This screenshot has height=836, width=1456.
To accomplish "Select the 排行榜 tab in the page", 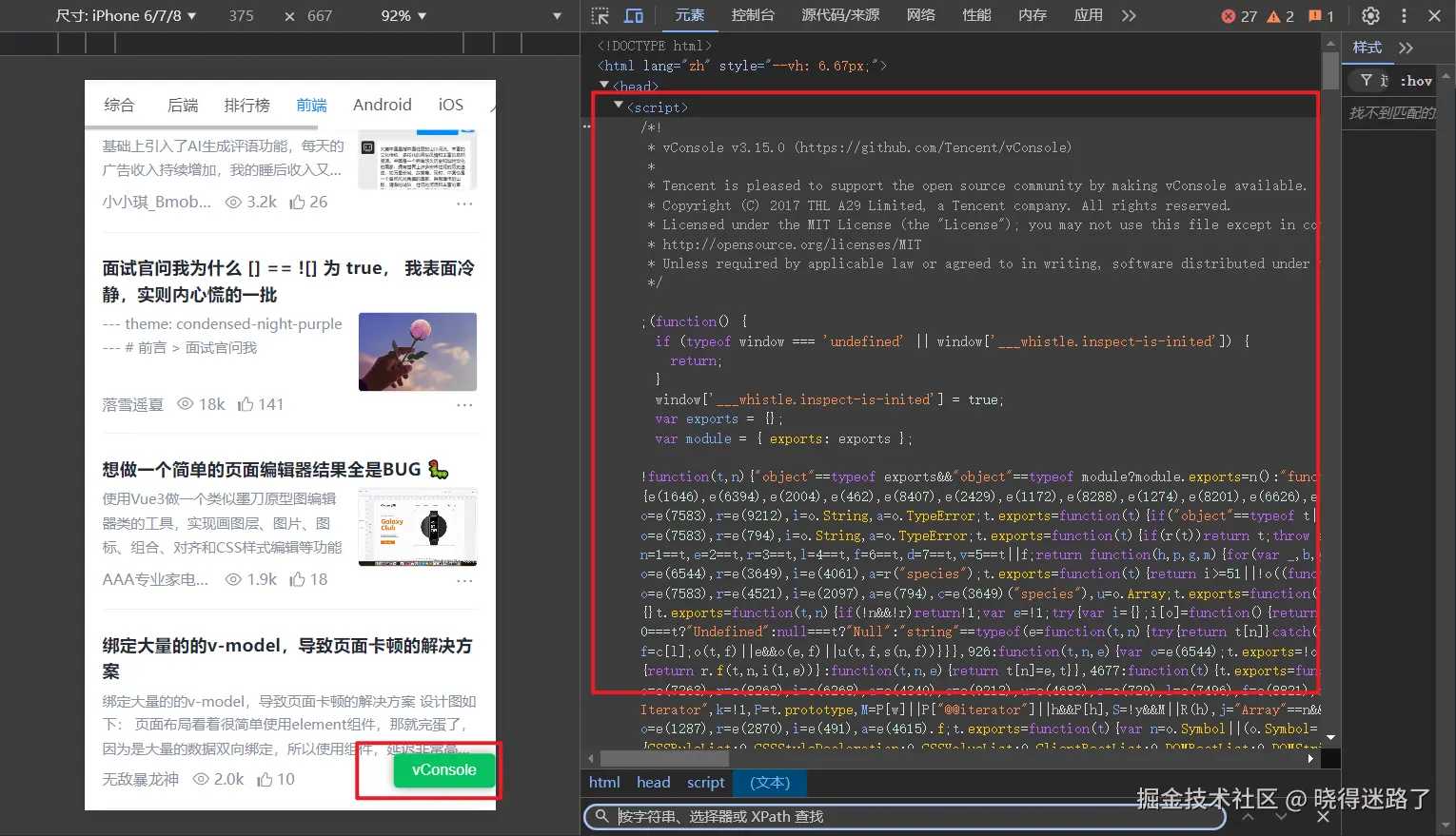I will [247, 105].
